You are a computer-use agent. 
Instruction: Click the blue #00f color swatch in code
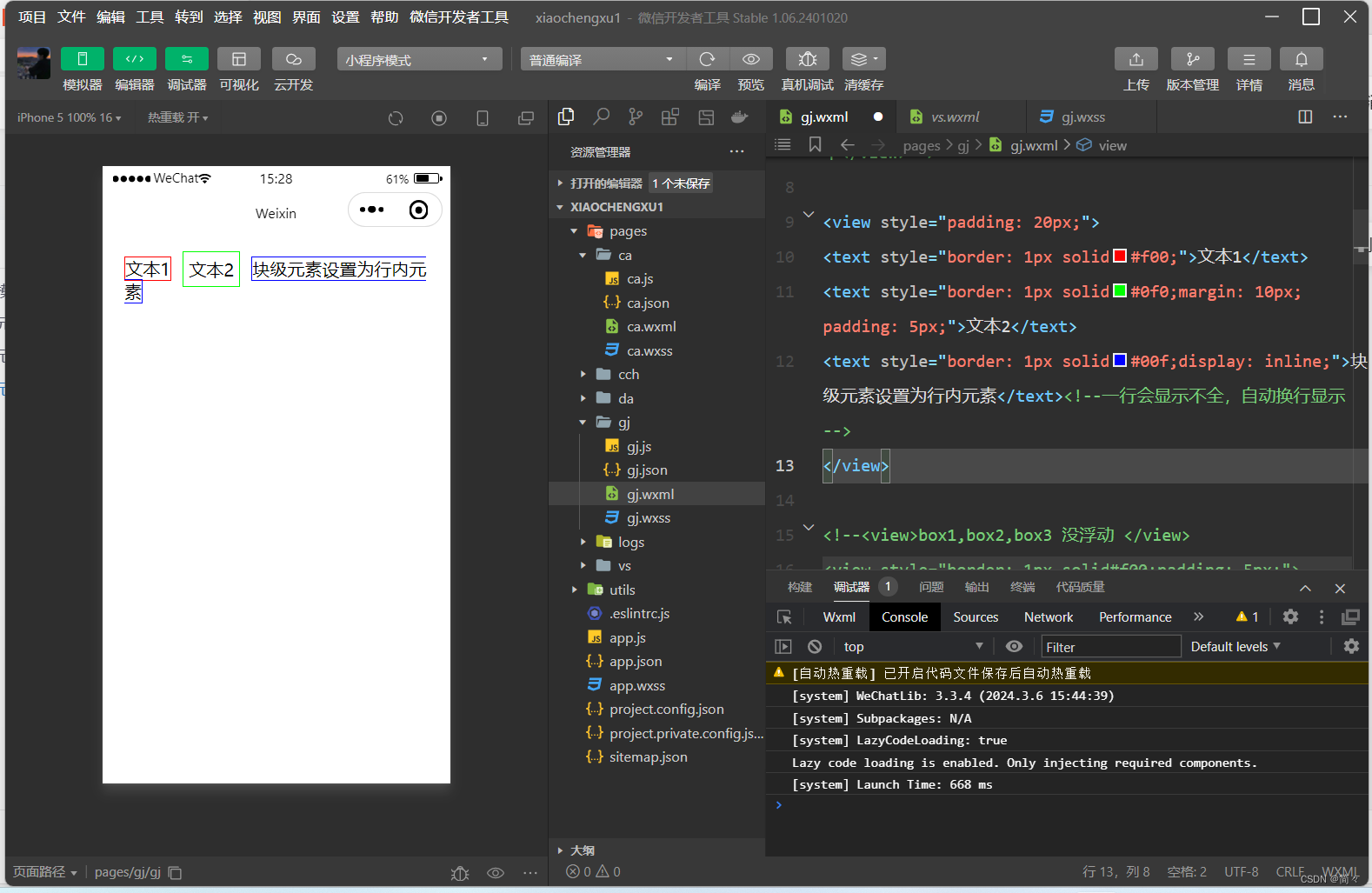1120,360
